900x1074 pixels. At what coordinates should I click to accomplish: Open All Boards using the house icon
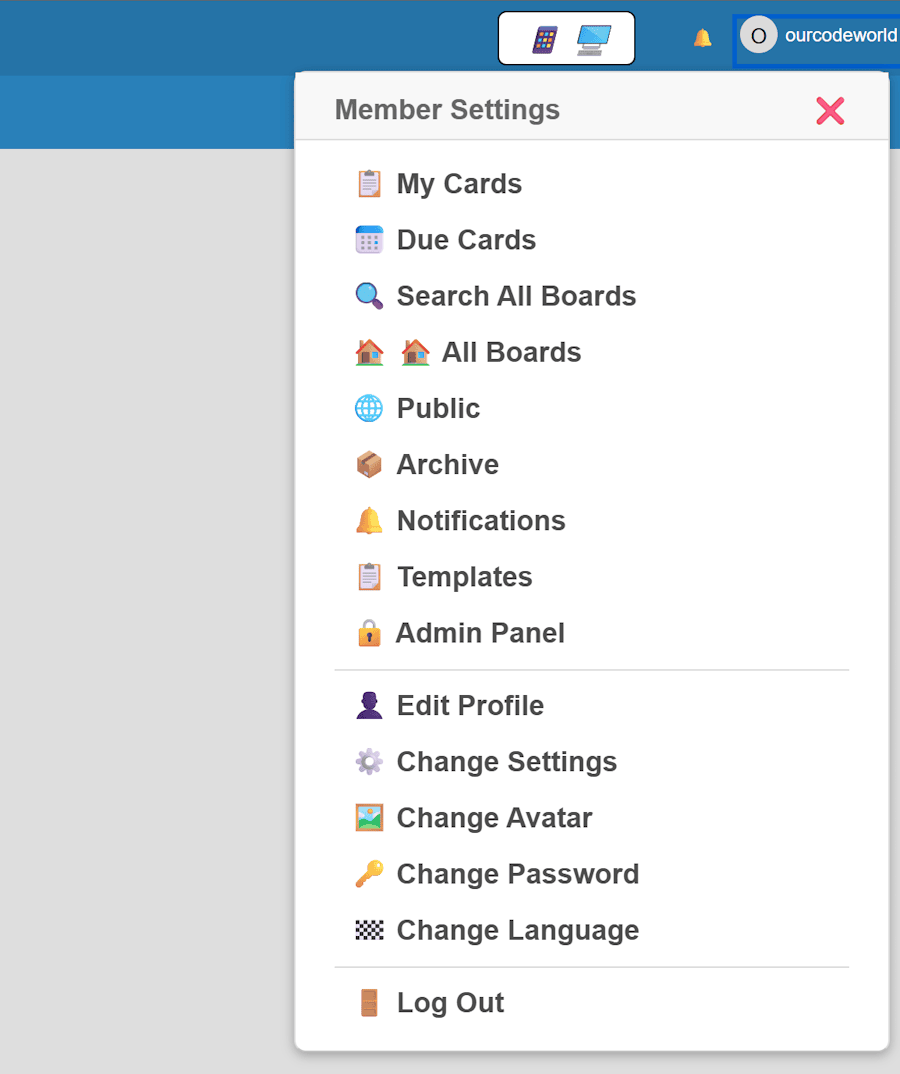[x=369, y=352]
